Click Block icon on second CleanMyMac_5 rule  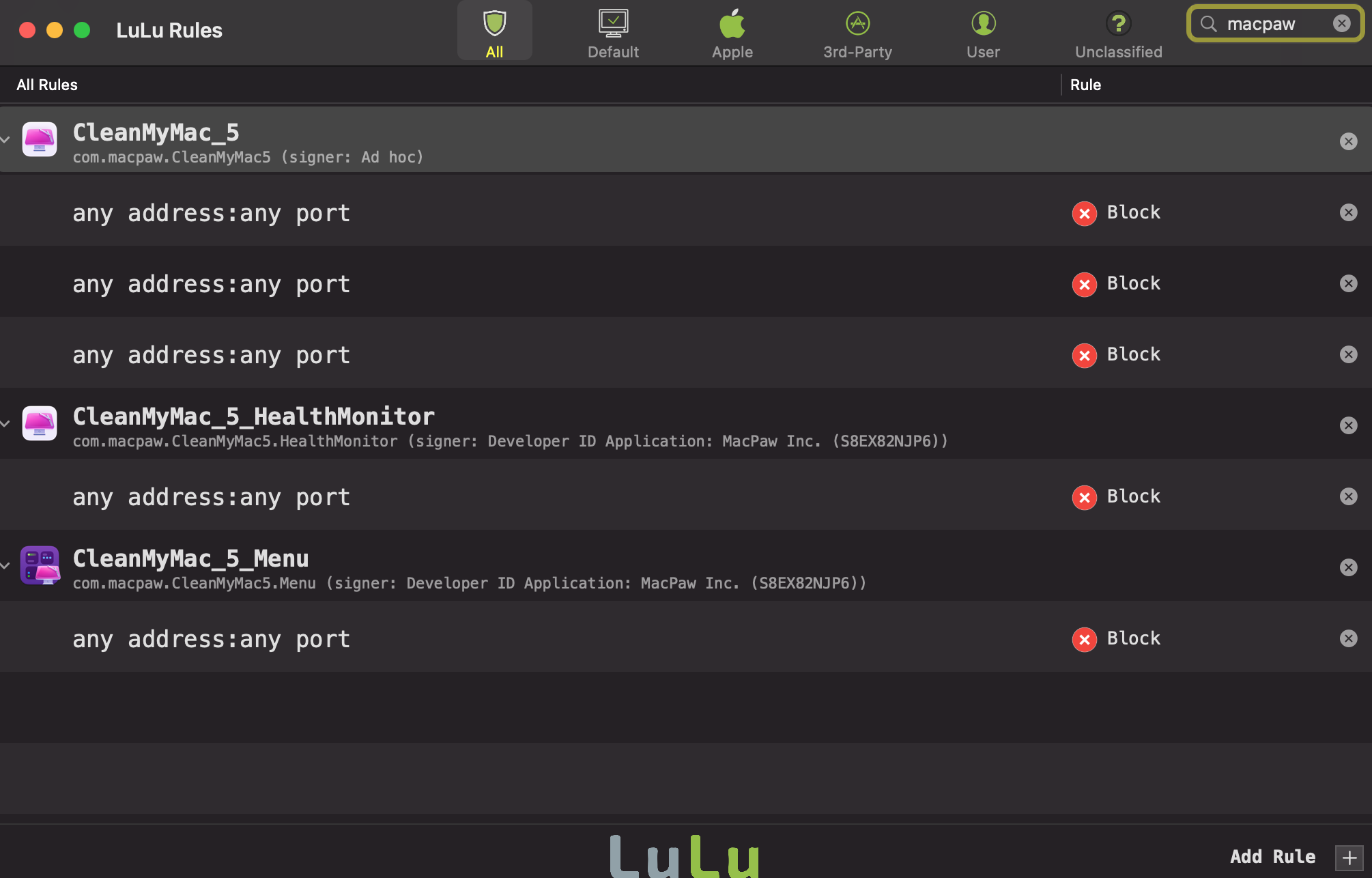point(1084,284)
